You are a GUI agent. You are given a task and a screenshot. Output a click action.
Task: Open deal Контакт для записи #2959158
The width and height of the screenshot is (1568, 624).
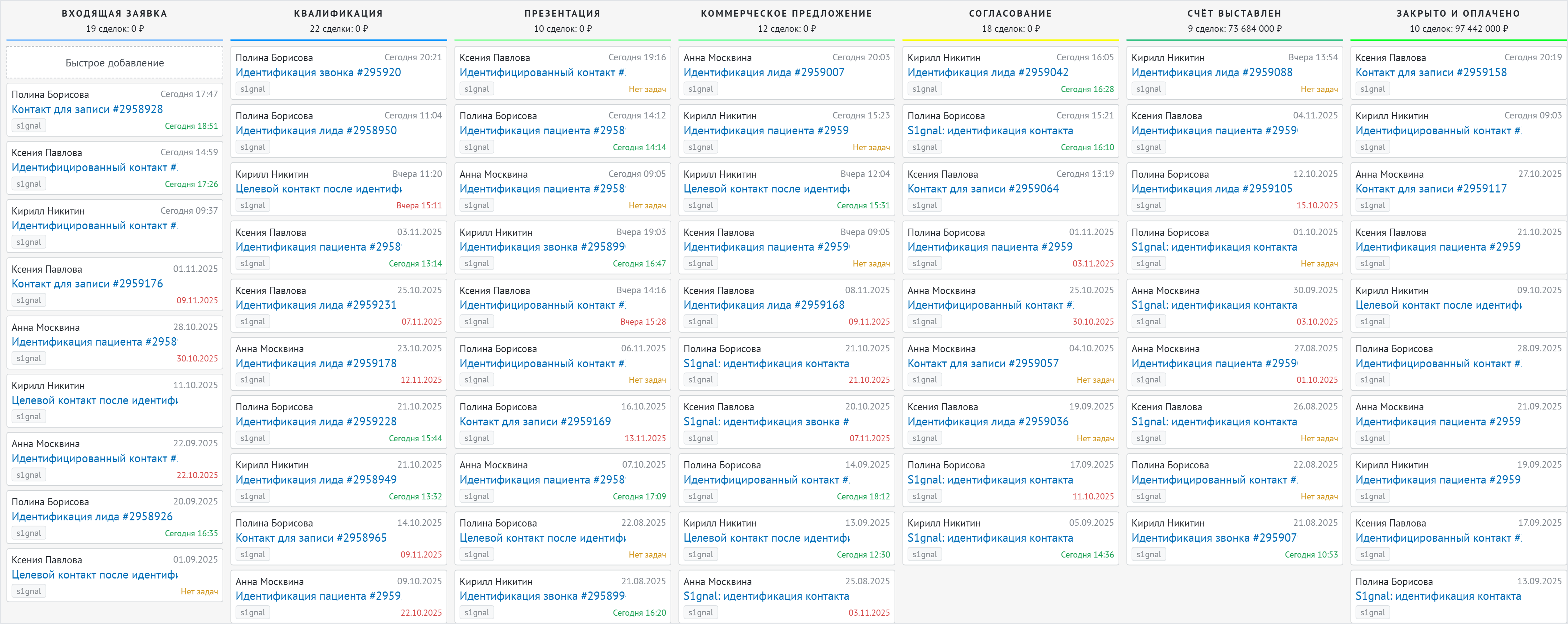pos(1430,72)
